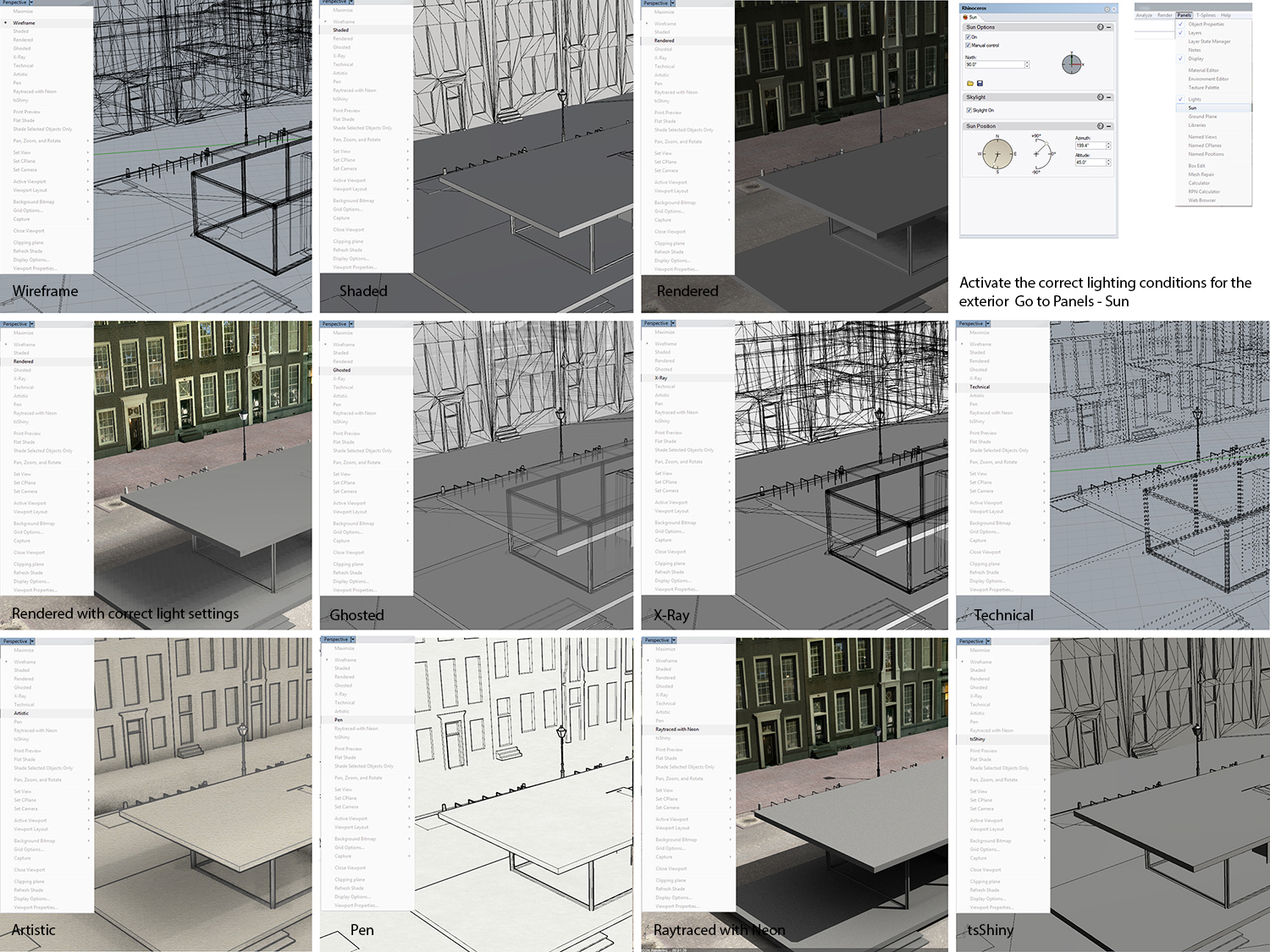This screenshot has height=952, width=1270.
Task: Select Sun in the Panels menu
Action: tap(1193, 108)
